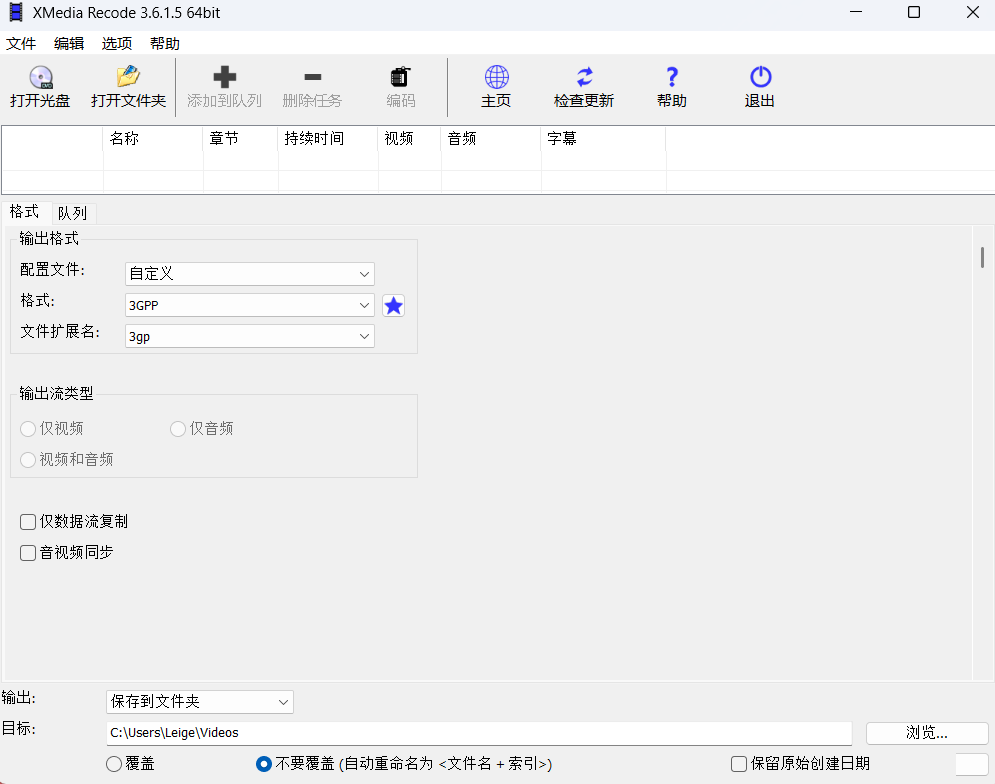Click the 持续时间 column header
The image size is (995, 784).
[x=328, y=138]
